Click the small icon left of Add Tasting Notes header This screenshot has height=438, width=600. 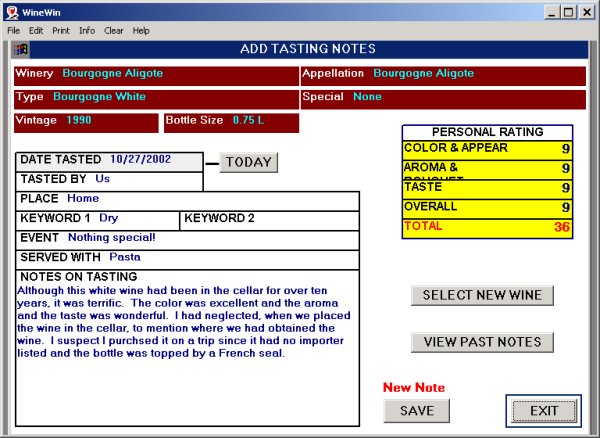[x=20, y=49]
